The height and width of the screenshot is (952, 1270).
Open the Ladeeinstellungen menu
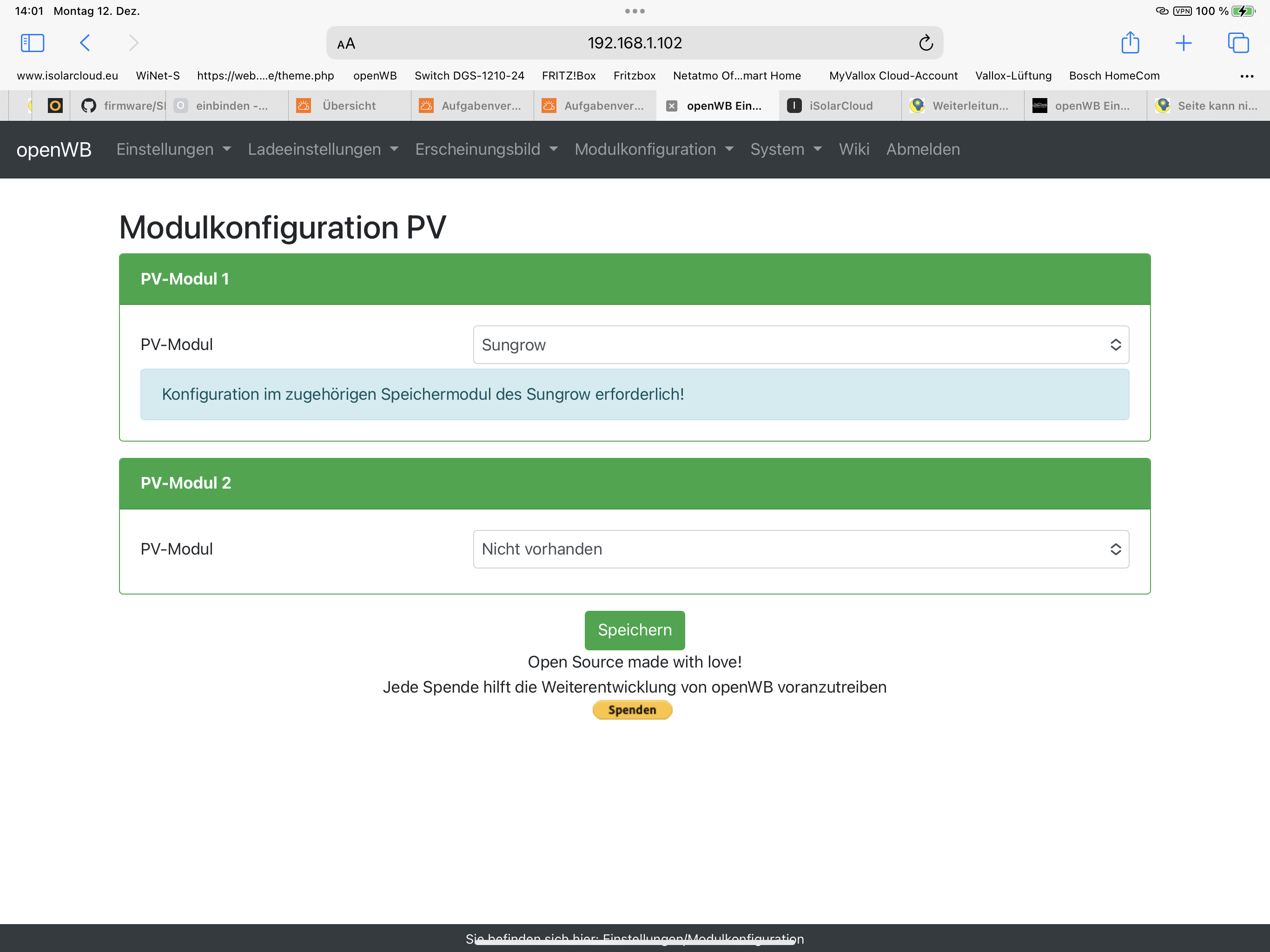coord(323,149)
